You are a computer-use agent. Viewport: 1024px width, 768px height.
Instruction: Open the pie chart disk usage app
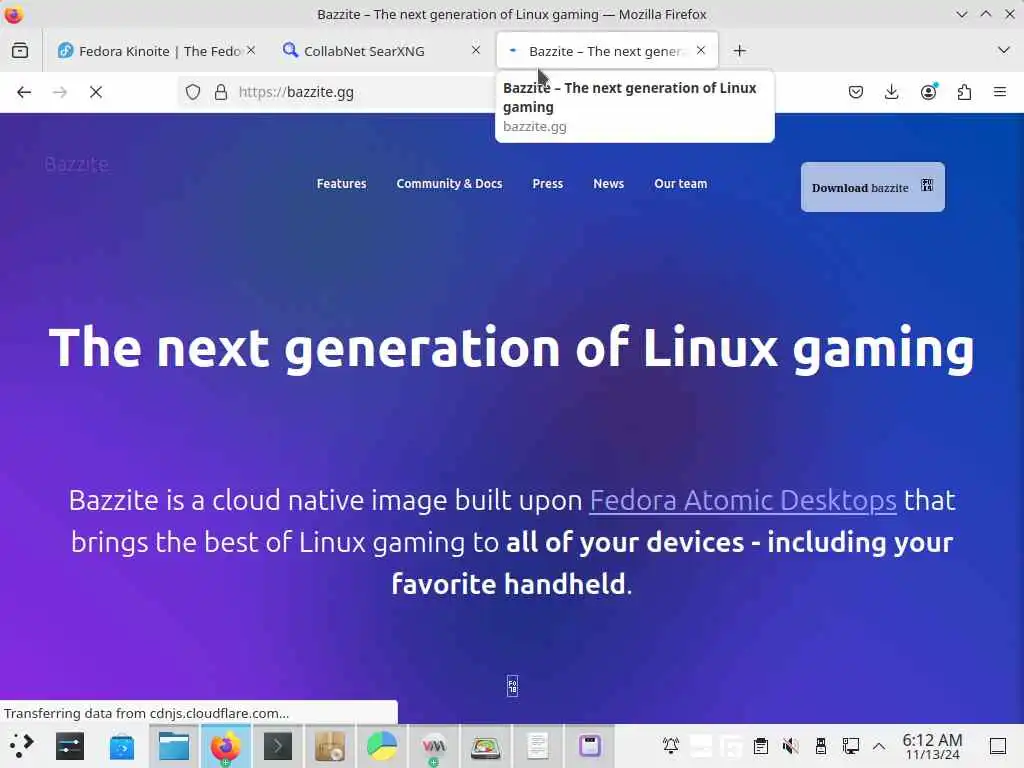click(x=382, y=746)
